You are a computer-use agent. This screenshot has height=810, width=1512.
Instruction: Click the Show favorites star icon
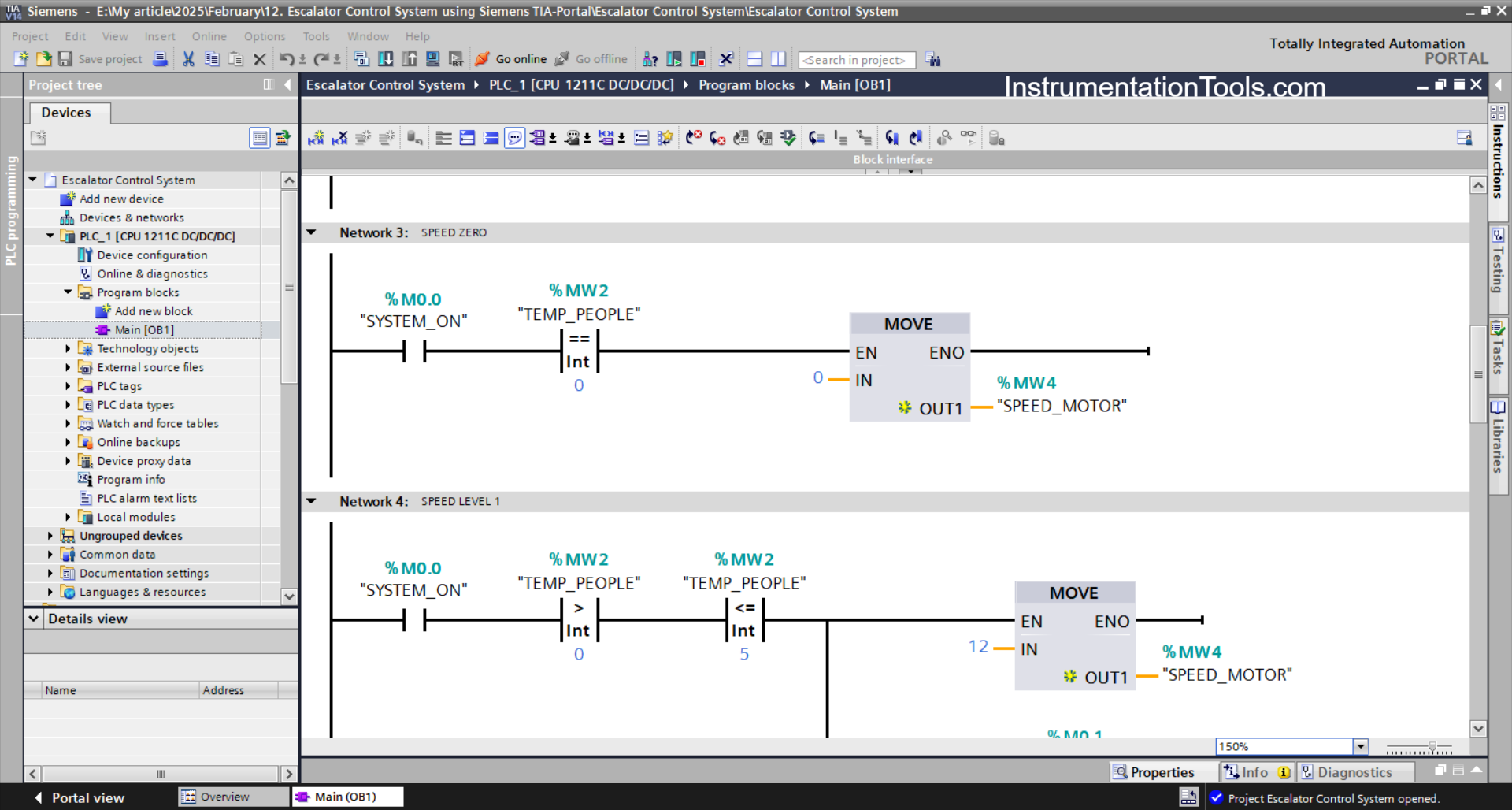[665, 138]
